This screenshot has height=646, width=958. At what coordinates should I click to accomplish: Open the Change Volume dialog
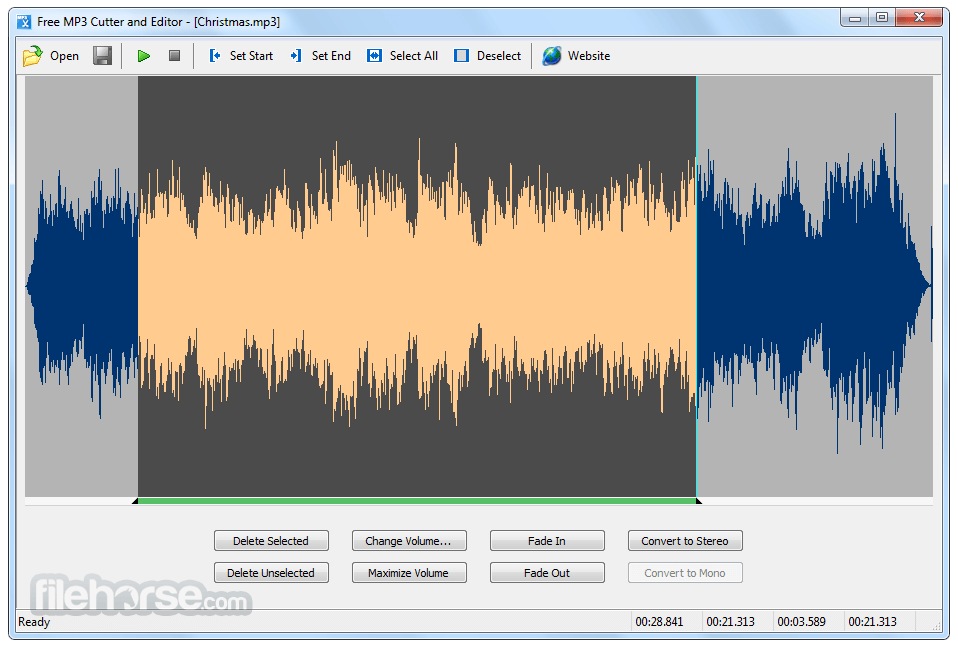(x=409, y=541)
